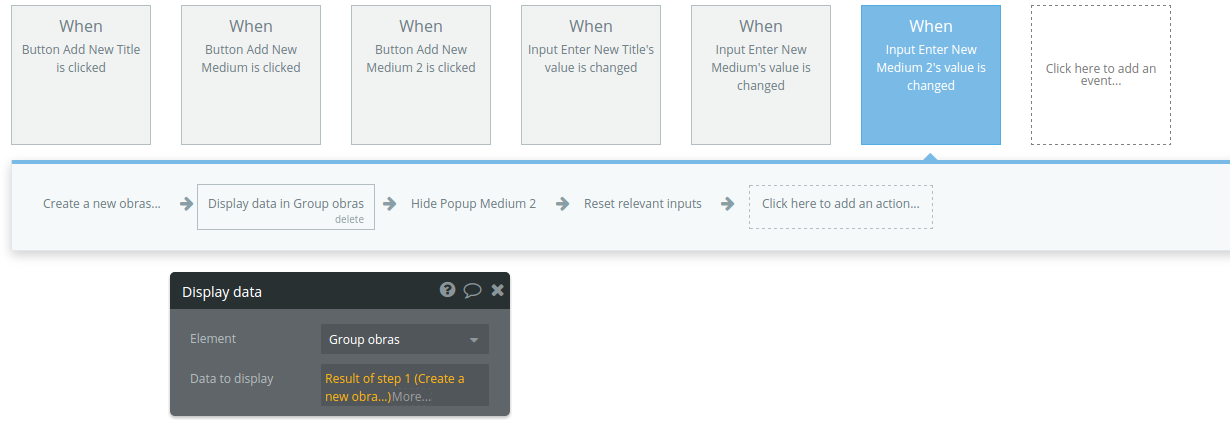Select the Input Enter New Medium's value changed event
This screenshot has height=437, width=1230.
[761, 75]
